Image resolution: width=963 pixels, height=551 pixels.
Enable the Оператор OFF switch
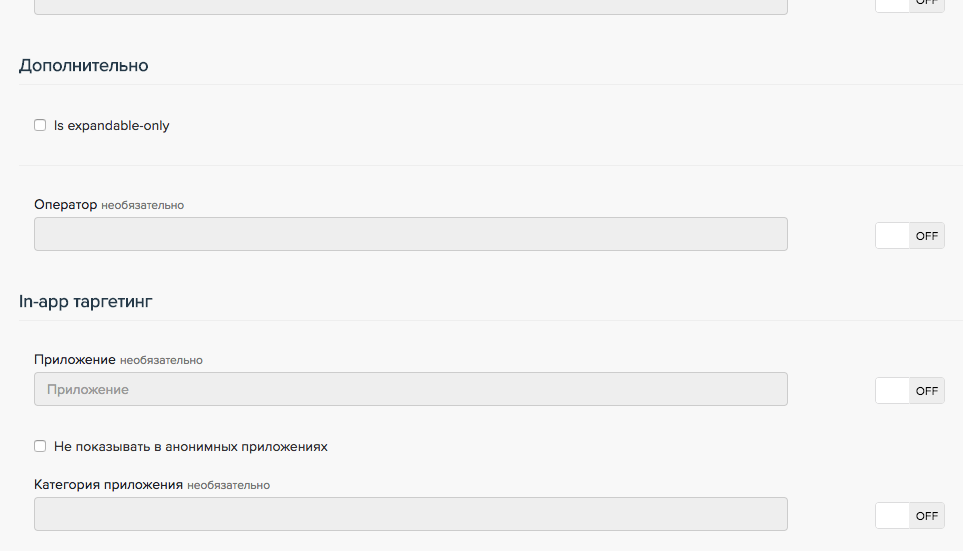click(x=909, y=236)
